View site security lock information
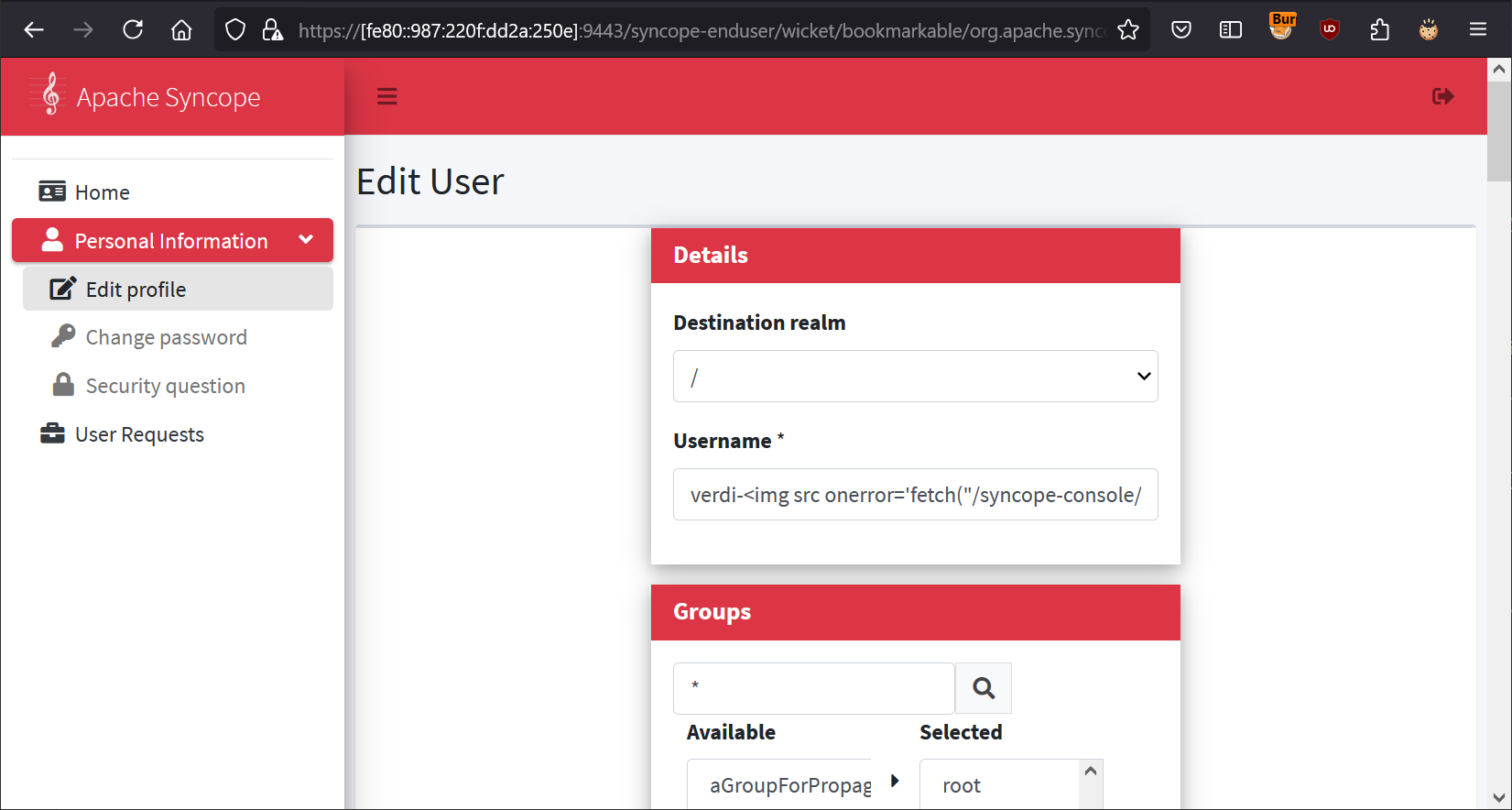1512x810 pixels. pos(272,30)
